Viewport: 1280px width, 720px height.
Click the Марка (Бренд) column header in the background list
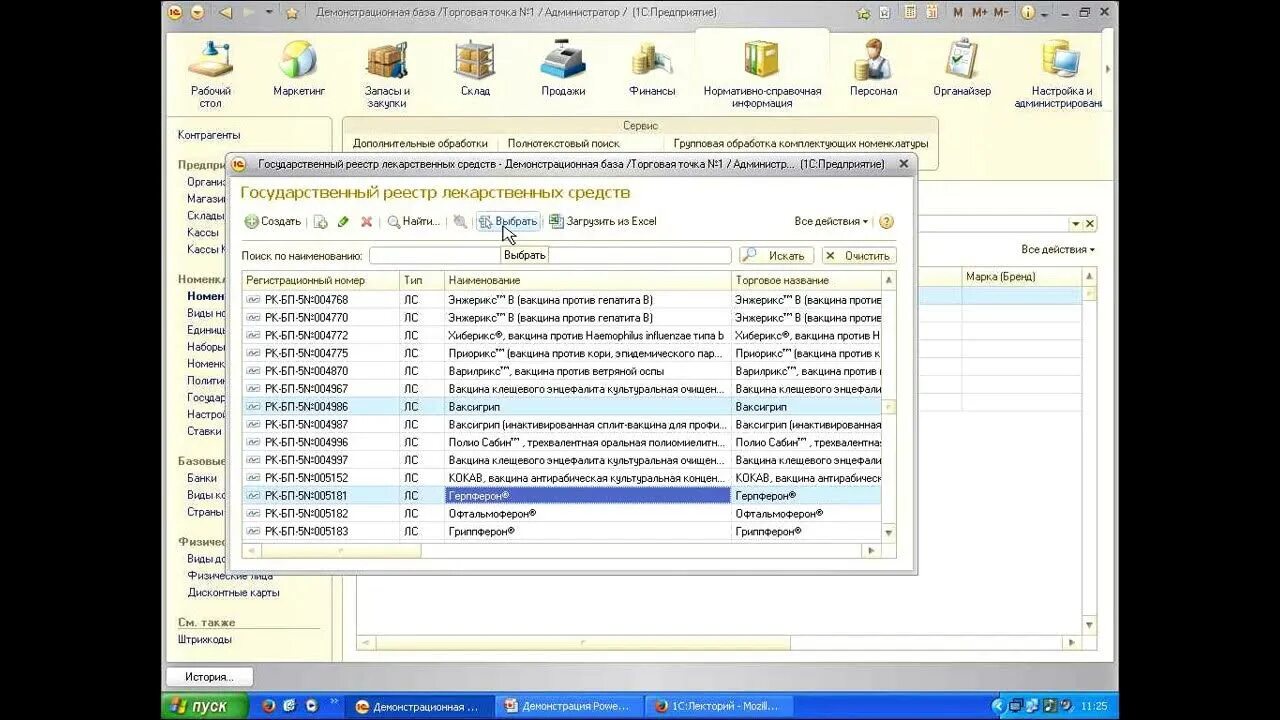tap(1022, 276)
